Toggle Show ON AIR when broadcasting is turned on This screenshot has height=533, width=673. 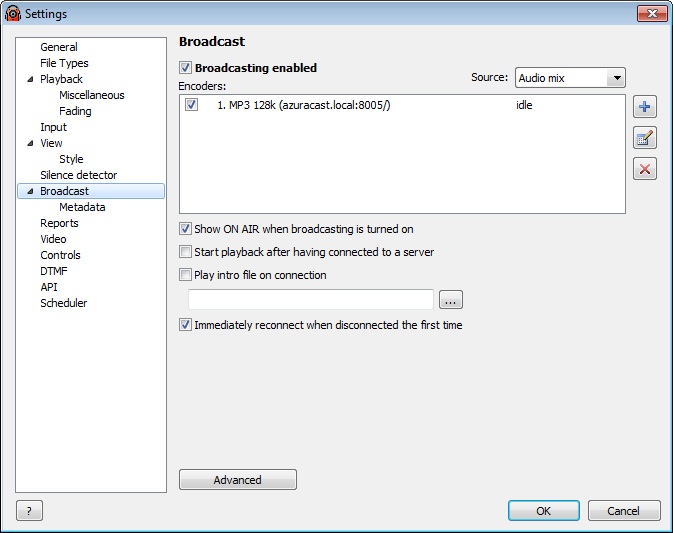(x=185, y=229)
